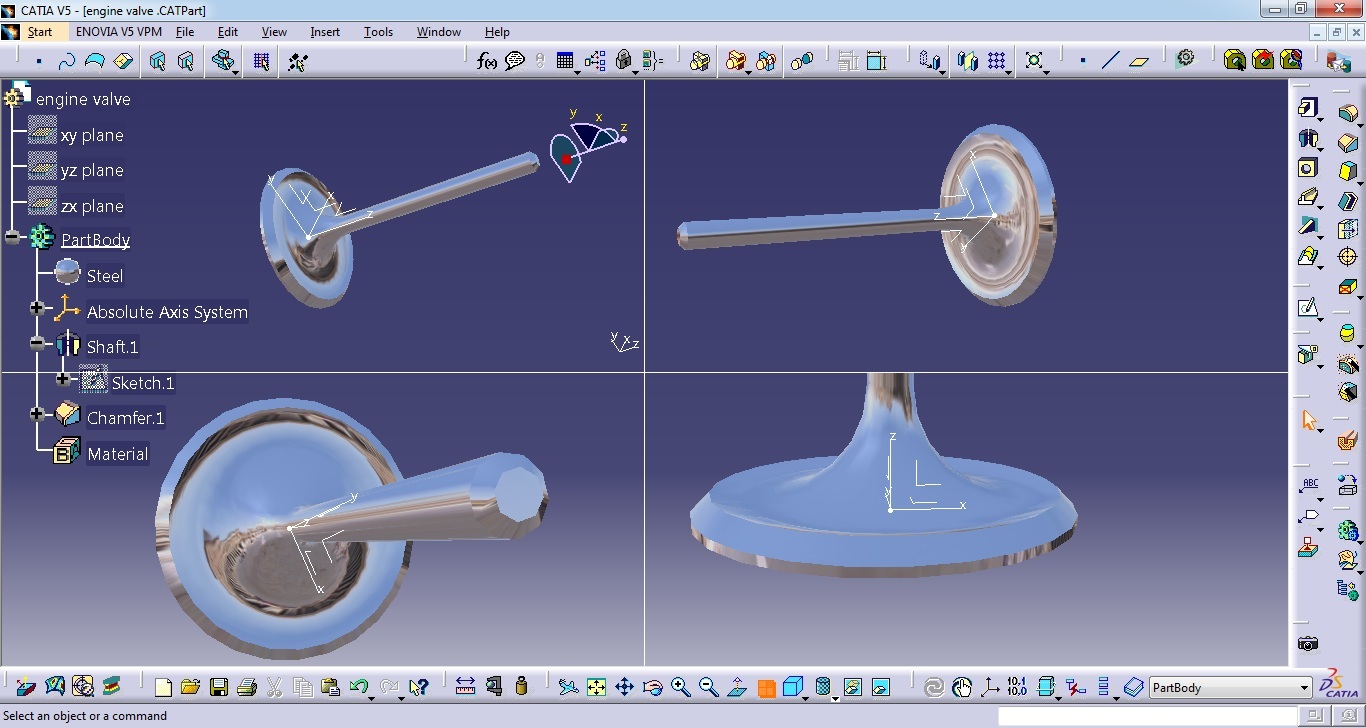Open the Formula f(x) tool
1366x728 pixels.
[x=487, y=61]
